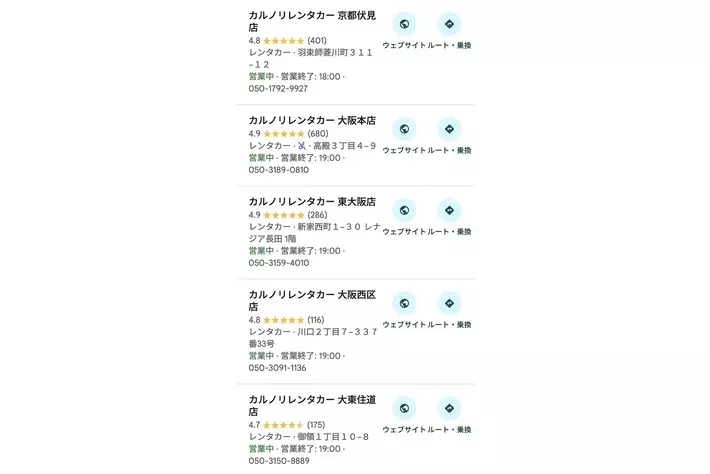Open website for 大阪本店

tap(404, 129)
